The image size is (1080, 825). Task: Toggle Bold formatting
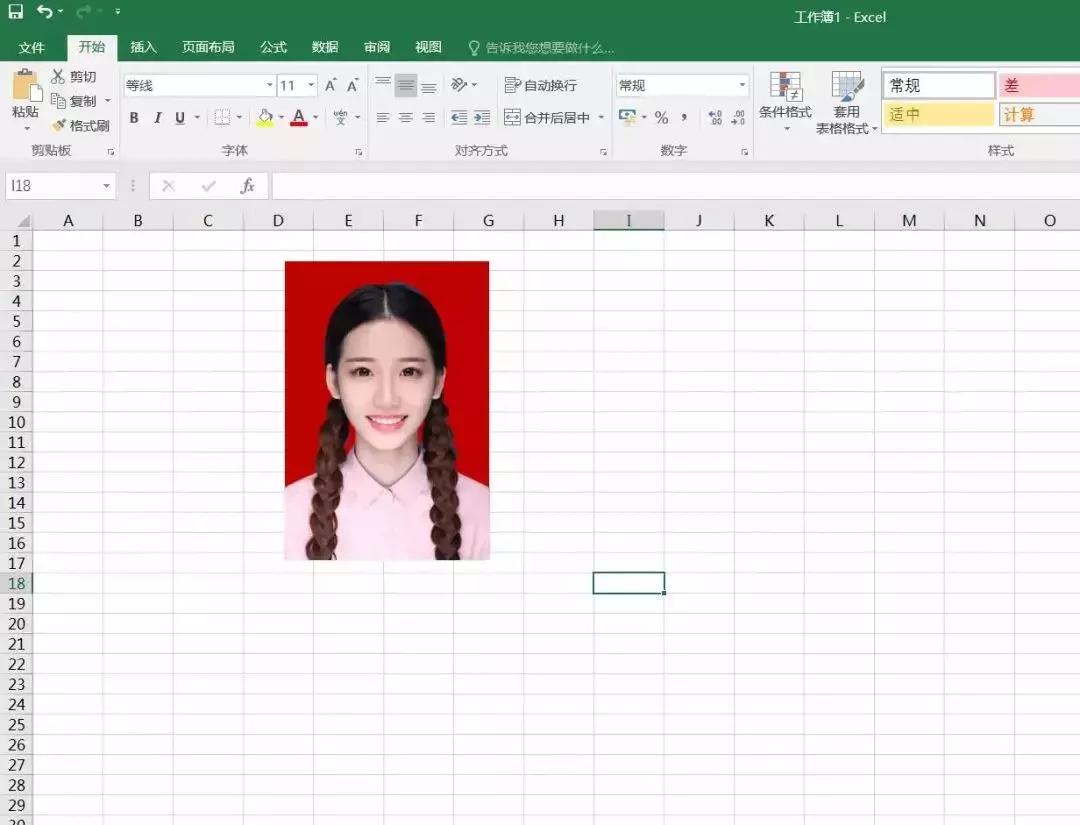134,118
